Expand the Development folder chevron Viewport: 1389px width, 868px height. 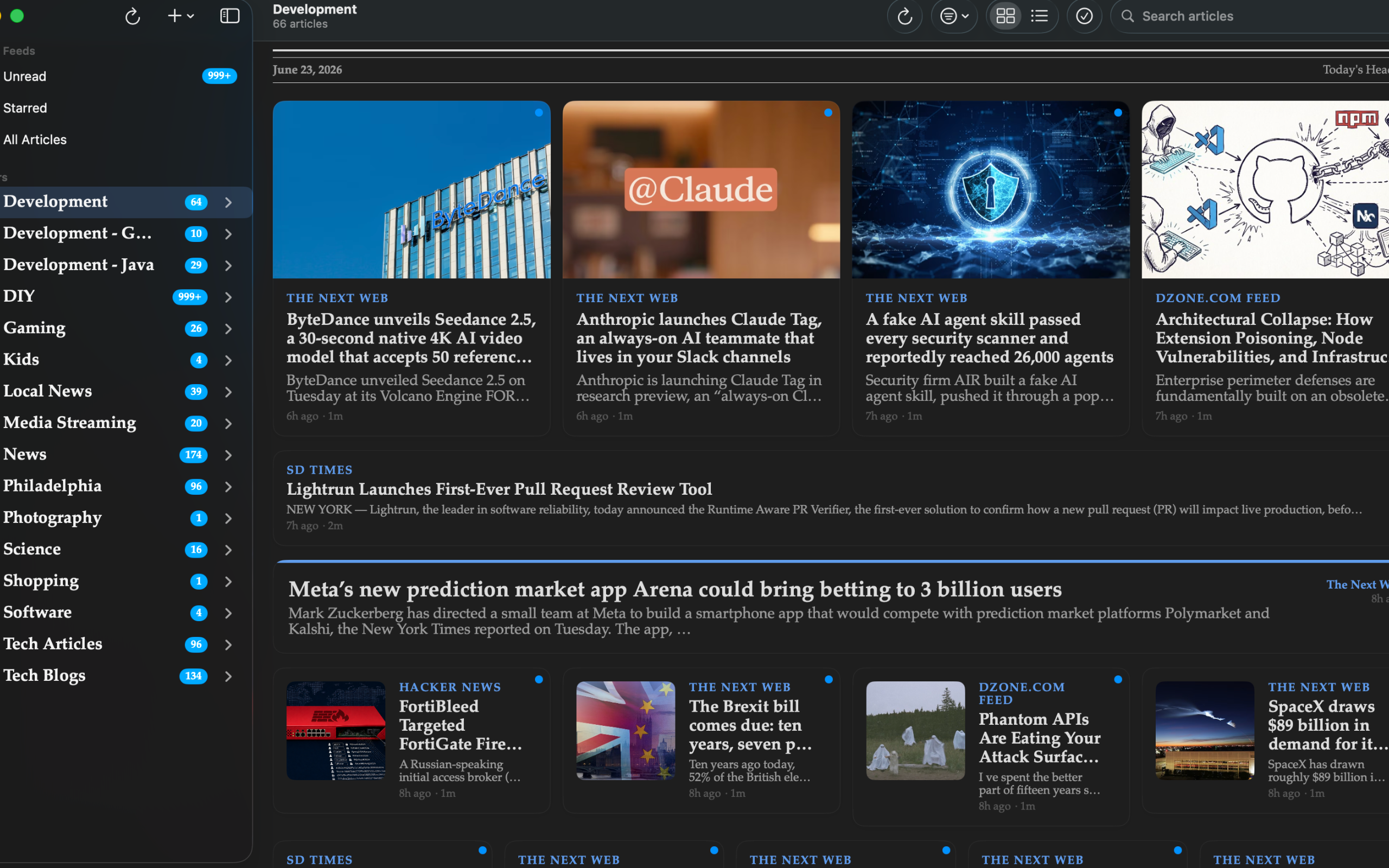[x=228, y=202]
